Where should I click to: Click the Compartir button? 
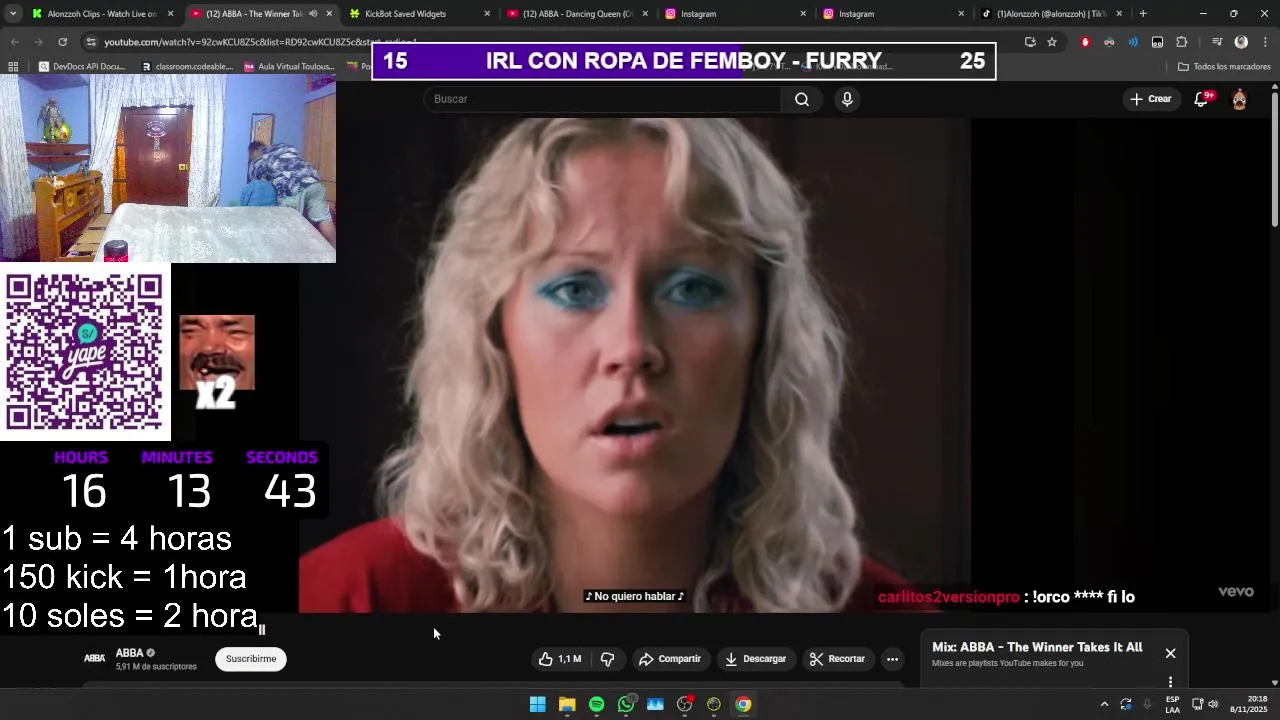coord(670,659)
